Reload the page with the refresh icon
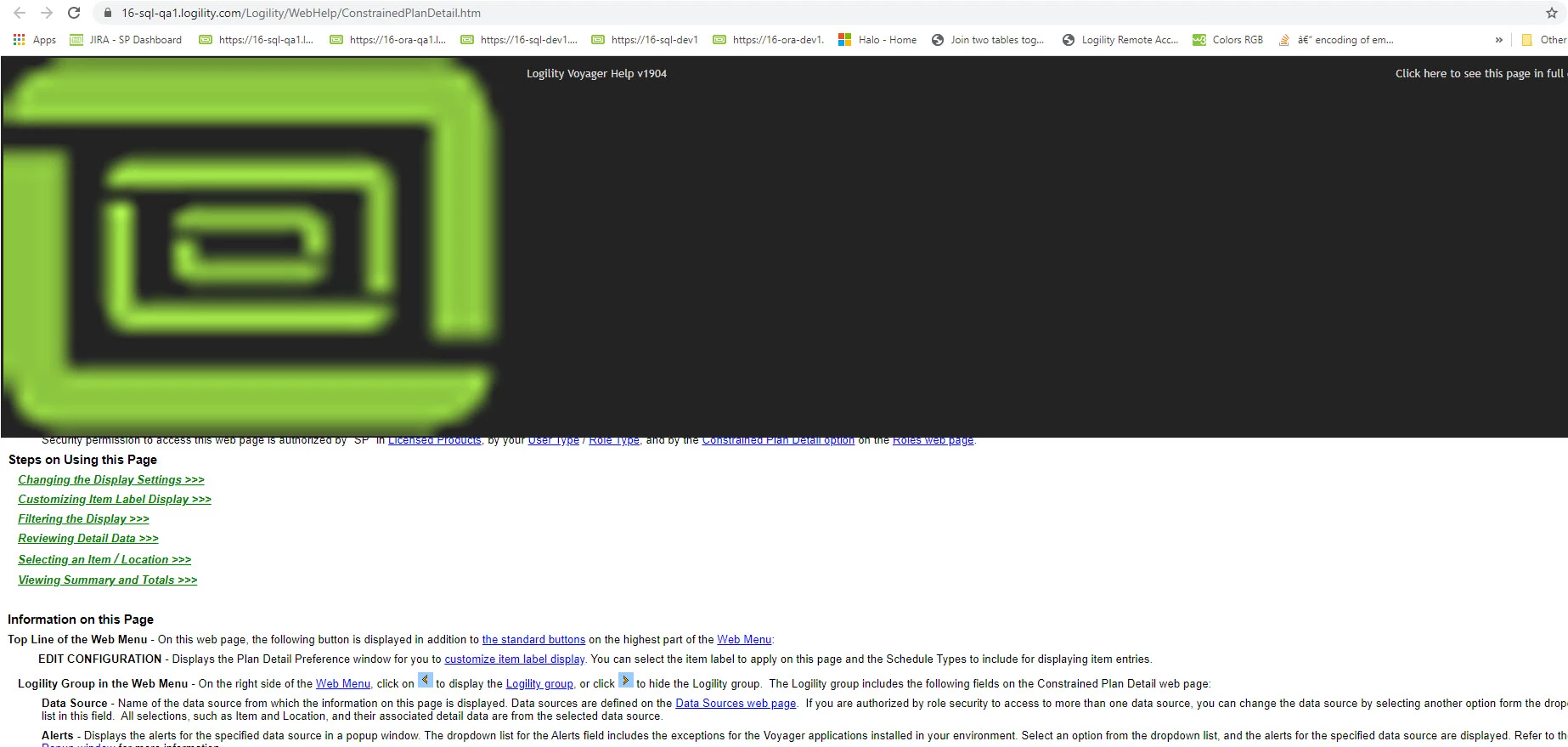 coord(74,13)
